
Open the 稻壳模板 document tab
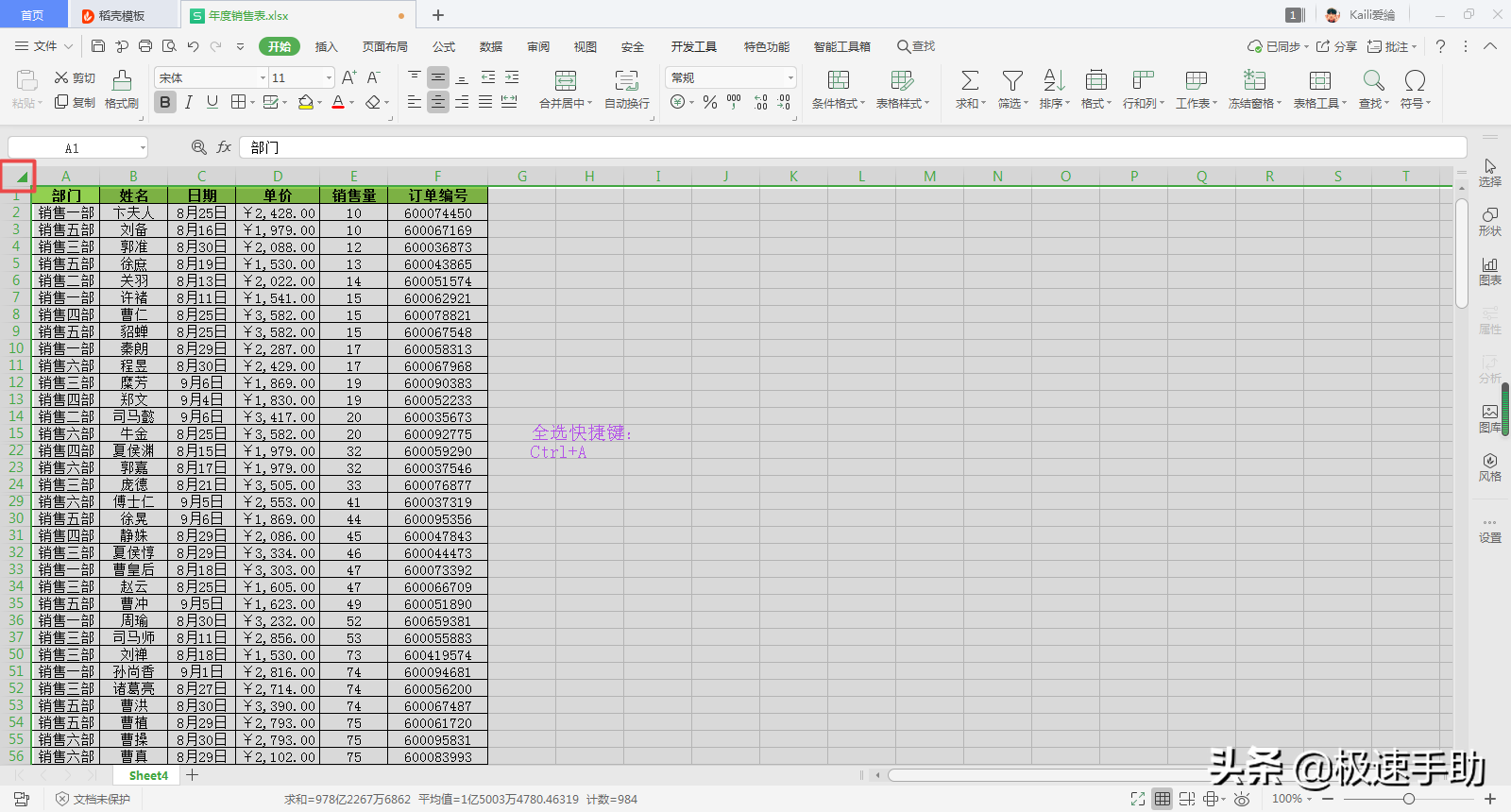pyautogui.click(x=123, y=15)
